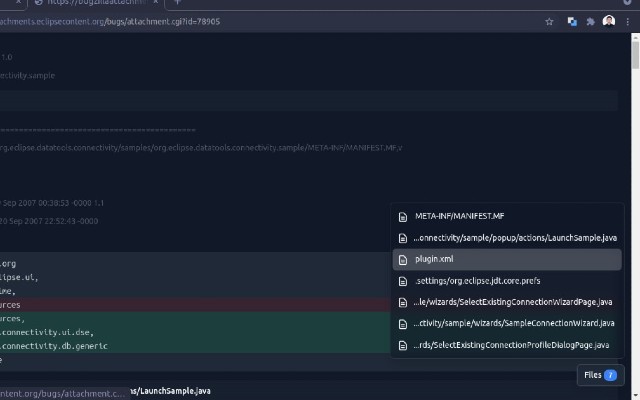The height and width of the screenshot is (400, 640).
Task: Open SampleConnectionWizard.java from the file list
Action: (x=515, y=323)
